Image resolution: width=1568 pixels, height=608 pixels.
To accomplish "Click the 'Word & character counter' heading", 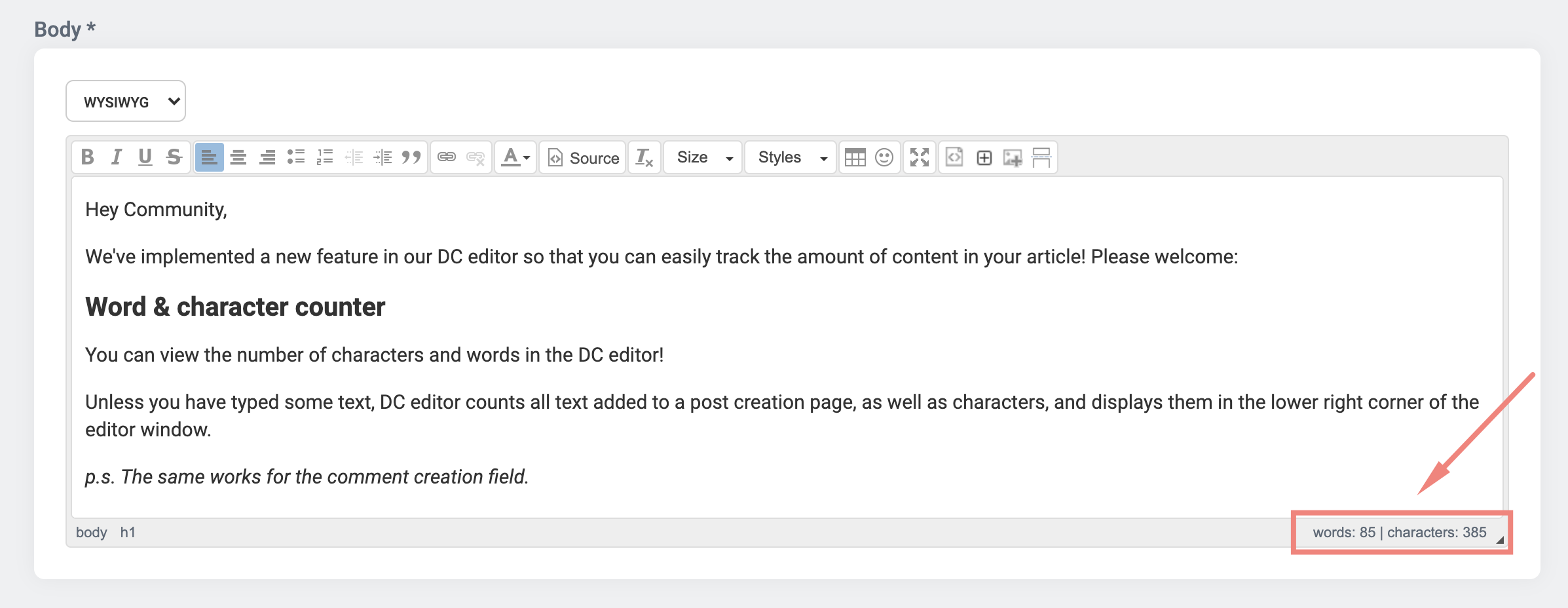I will pyautogui.click(x=235, y=307).
